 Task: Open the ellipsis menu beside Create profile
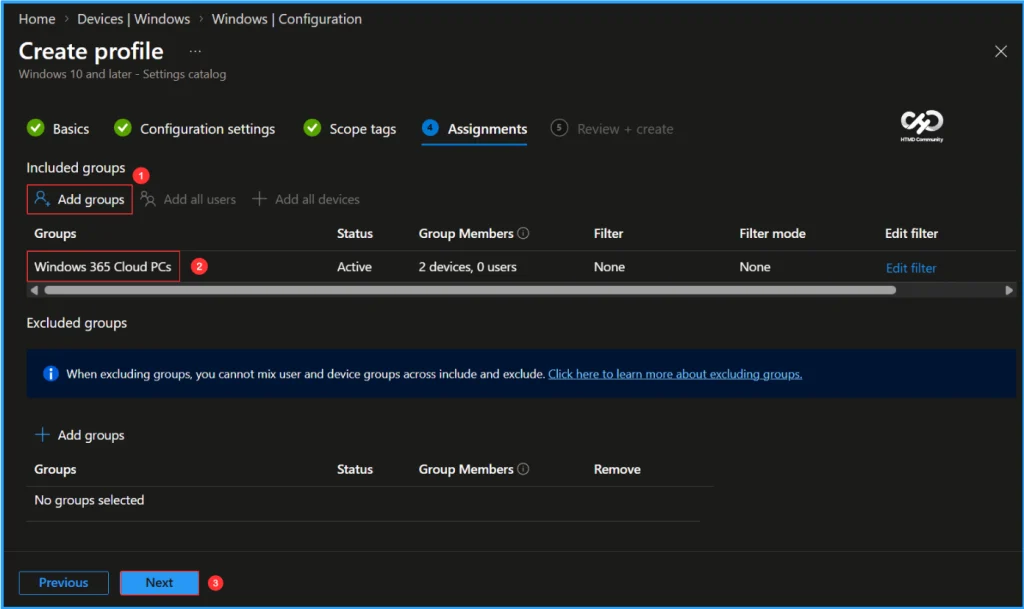[x=195, y=51]
